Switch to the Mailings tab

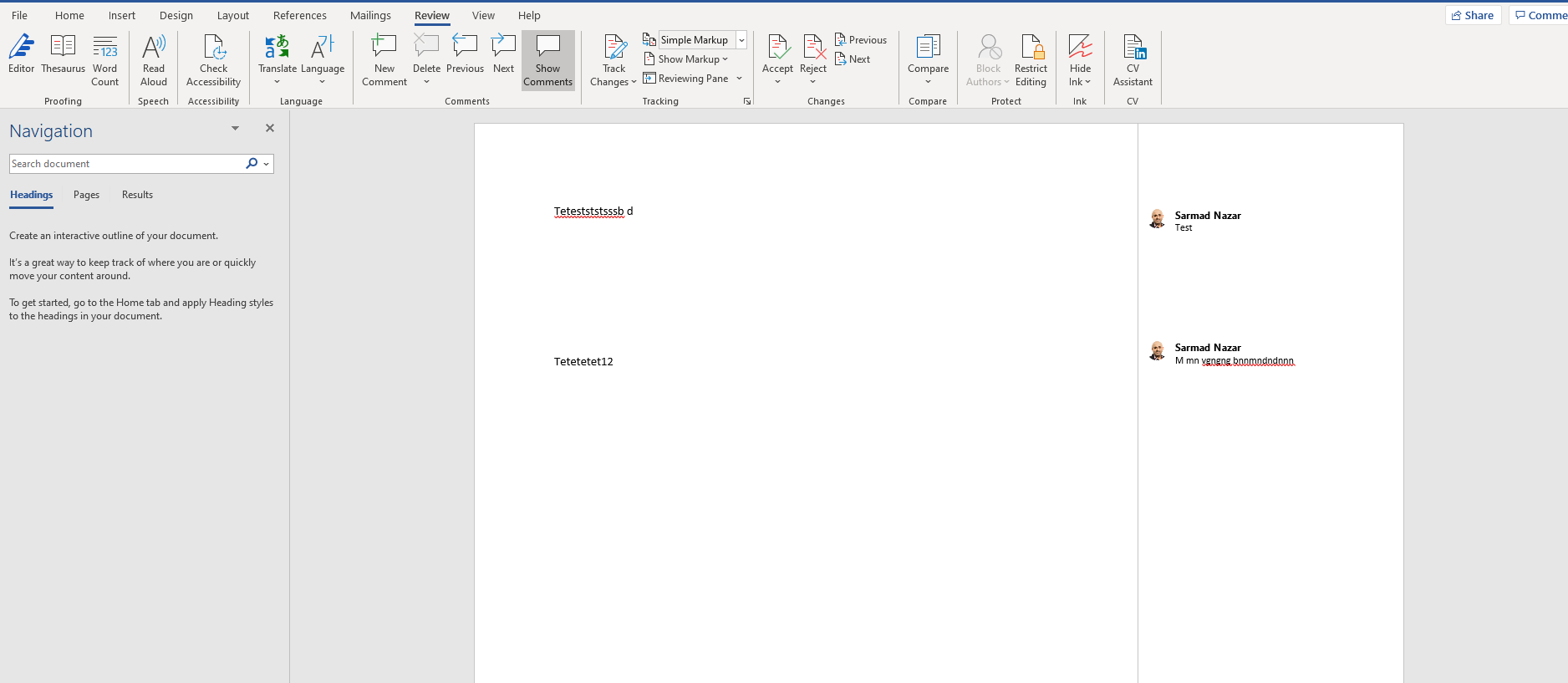(370, 15)
